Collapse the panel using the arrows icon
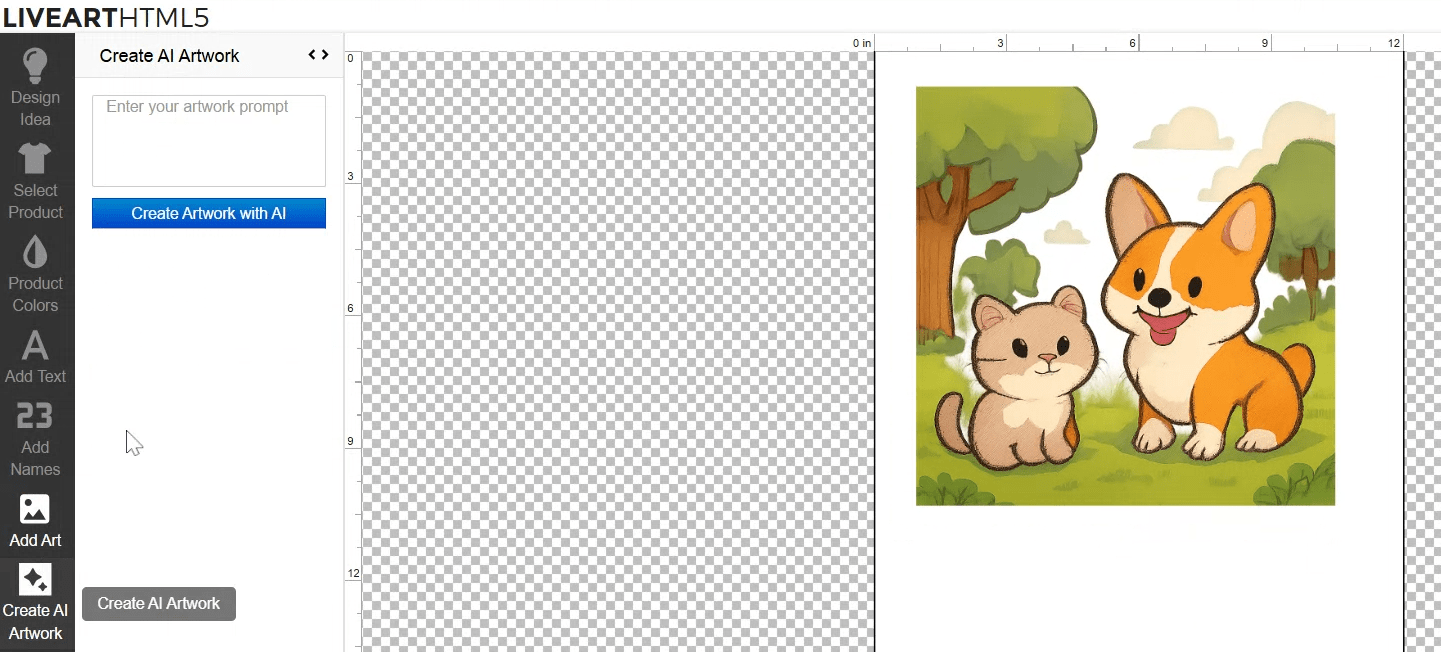 318,56
